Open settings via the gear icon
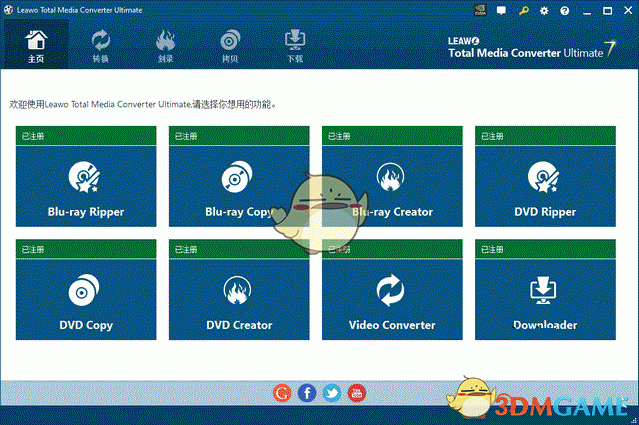639x425 pixels. pyautogui.click(x=543, y=9)
